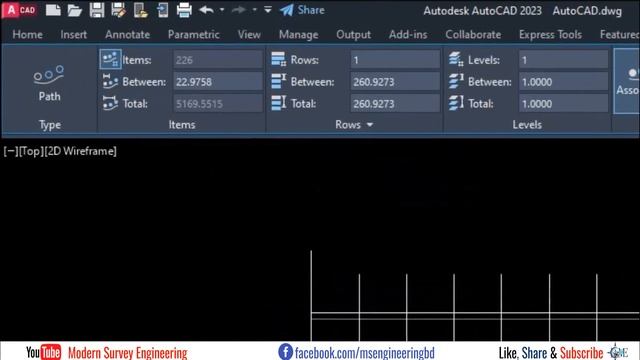640x360 pixels.
Task: Open the Customize Quick Access Toolbar dropdown
Action: [268, 9]
